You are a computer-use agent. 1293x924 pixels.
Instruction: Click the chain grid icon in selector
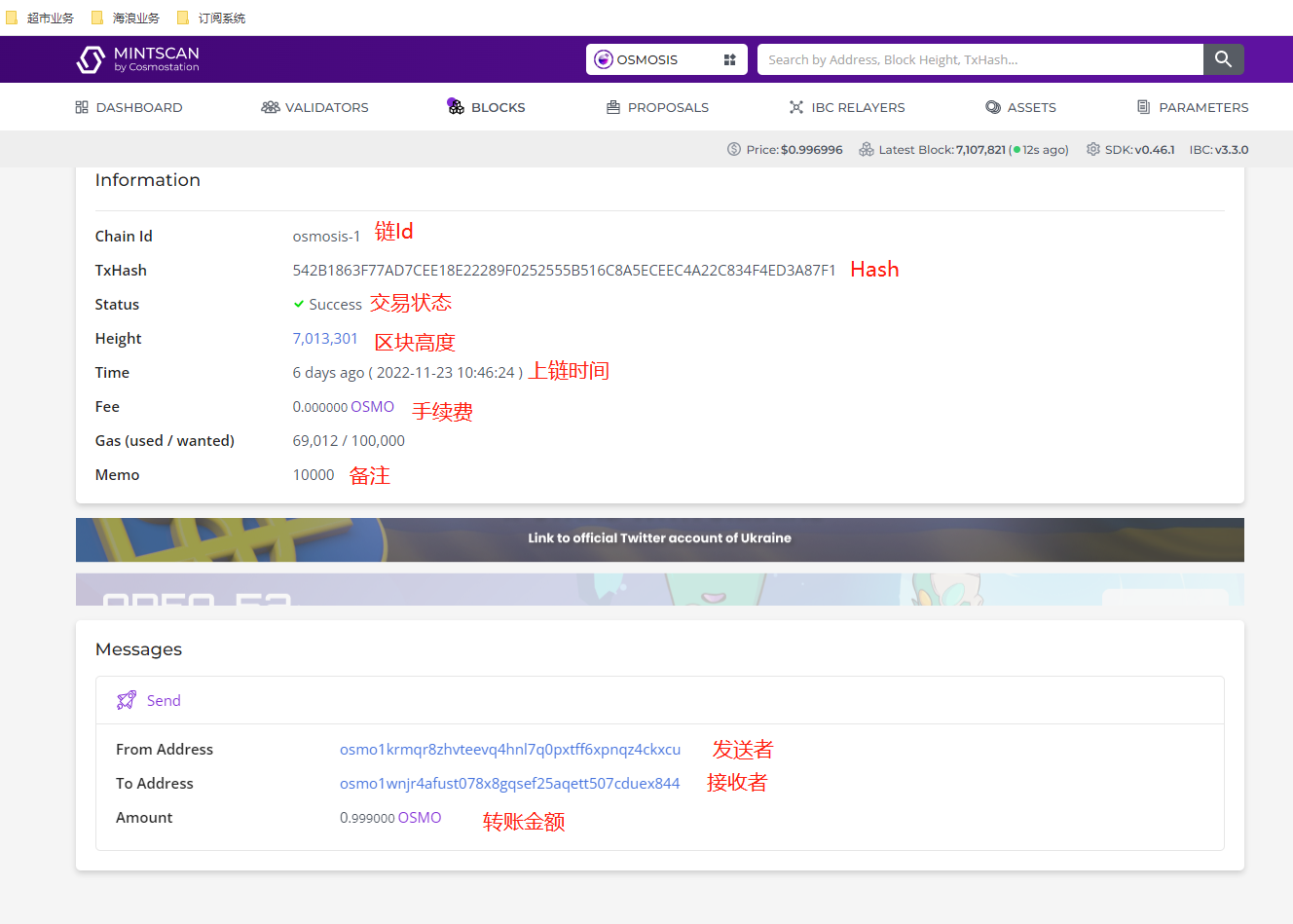point(729,59)
